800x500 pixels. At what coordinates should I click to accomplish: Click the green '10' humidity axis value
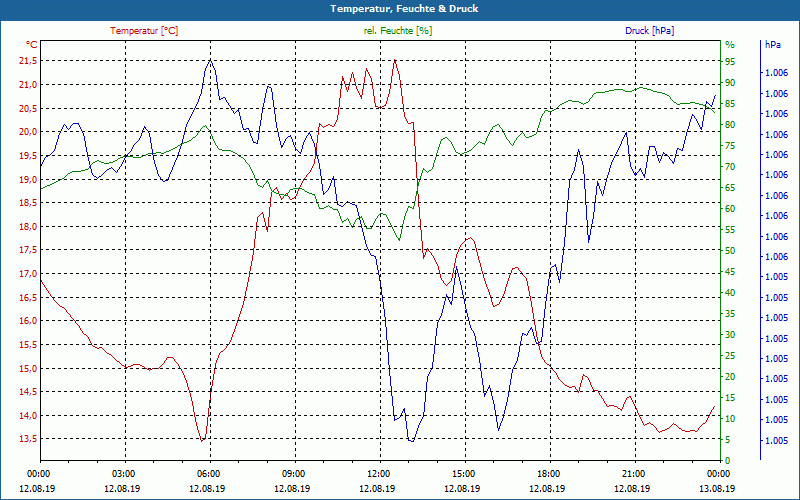point(730,419)
